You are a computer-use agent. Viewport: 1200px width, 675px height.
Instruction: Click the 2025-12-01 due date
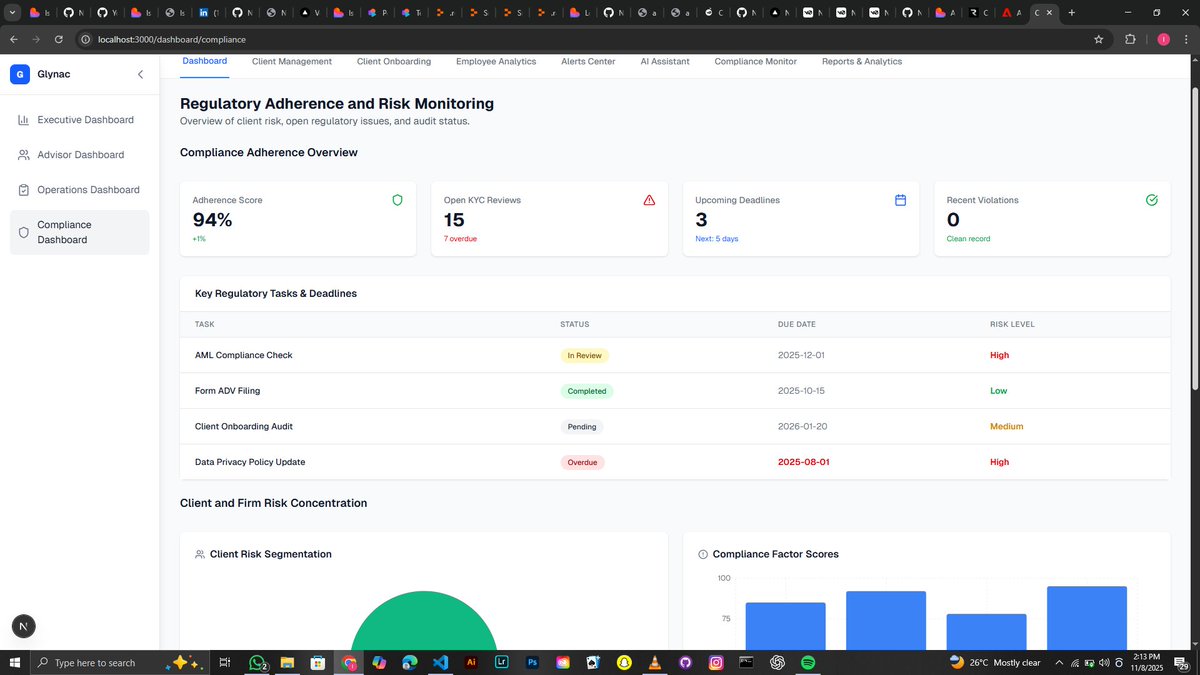pyautogui.click(x=802, y=355)
